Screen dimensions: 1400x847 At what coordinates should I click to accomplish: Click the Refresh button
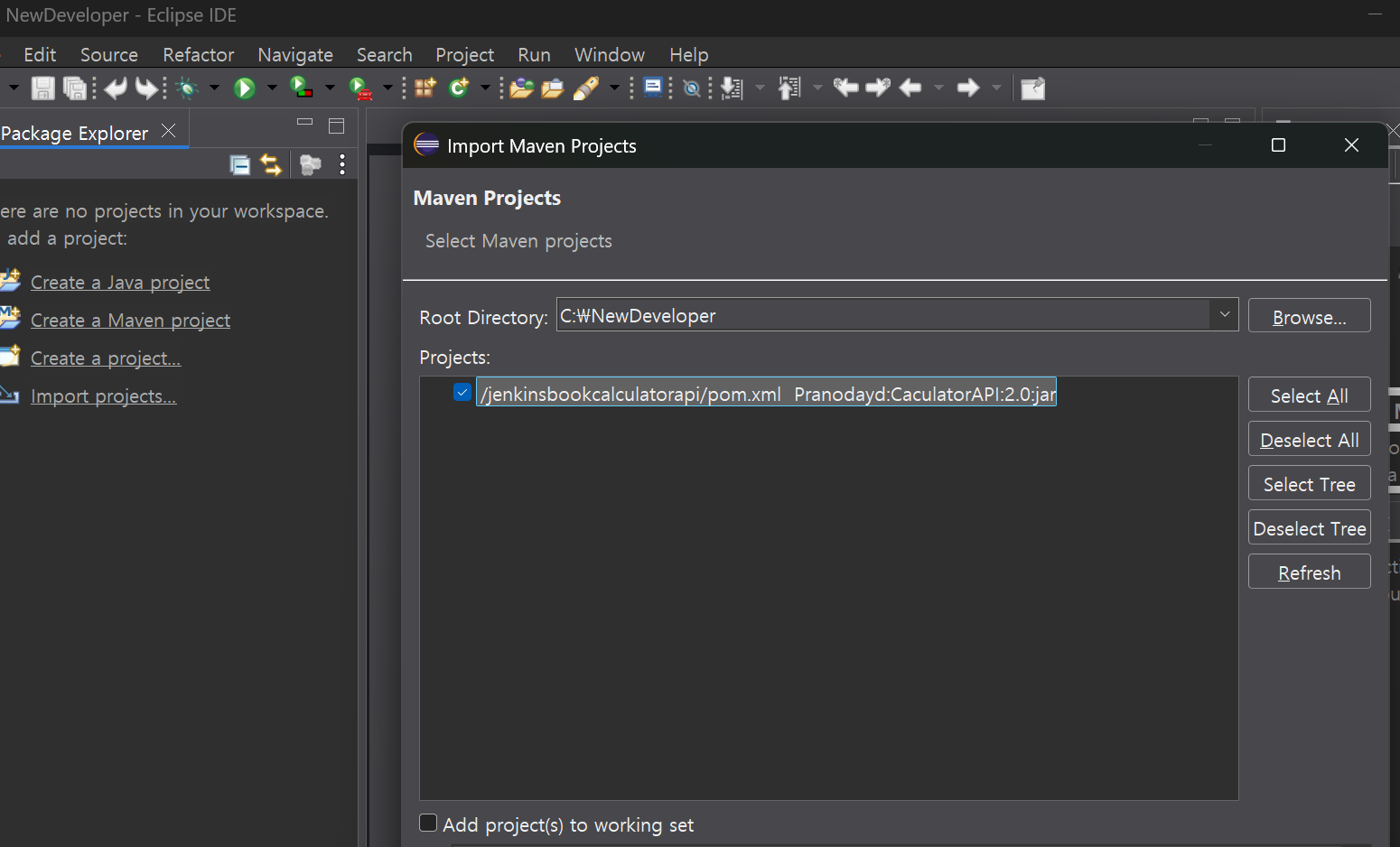point(1309,572)
